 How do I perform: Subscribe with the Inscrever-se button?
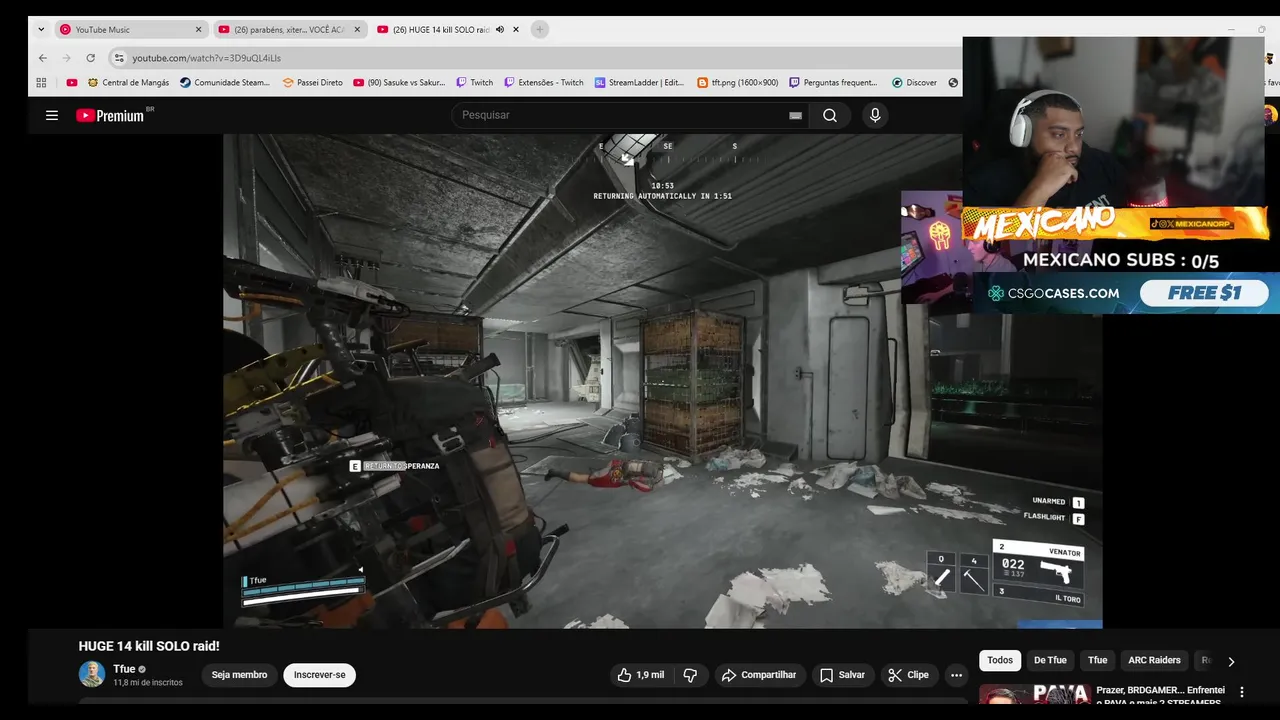coord(320,675)
